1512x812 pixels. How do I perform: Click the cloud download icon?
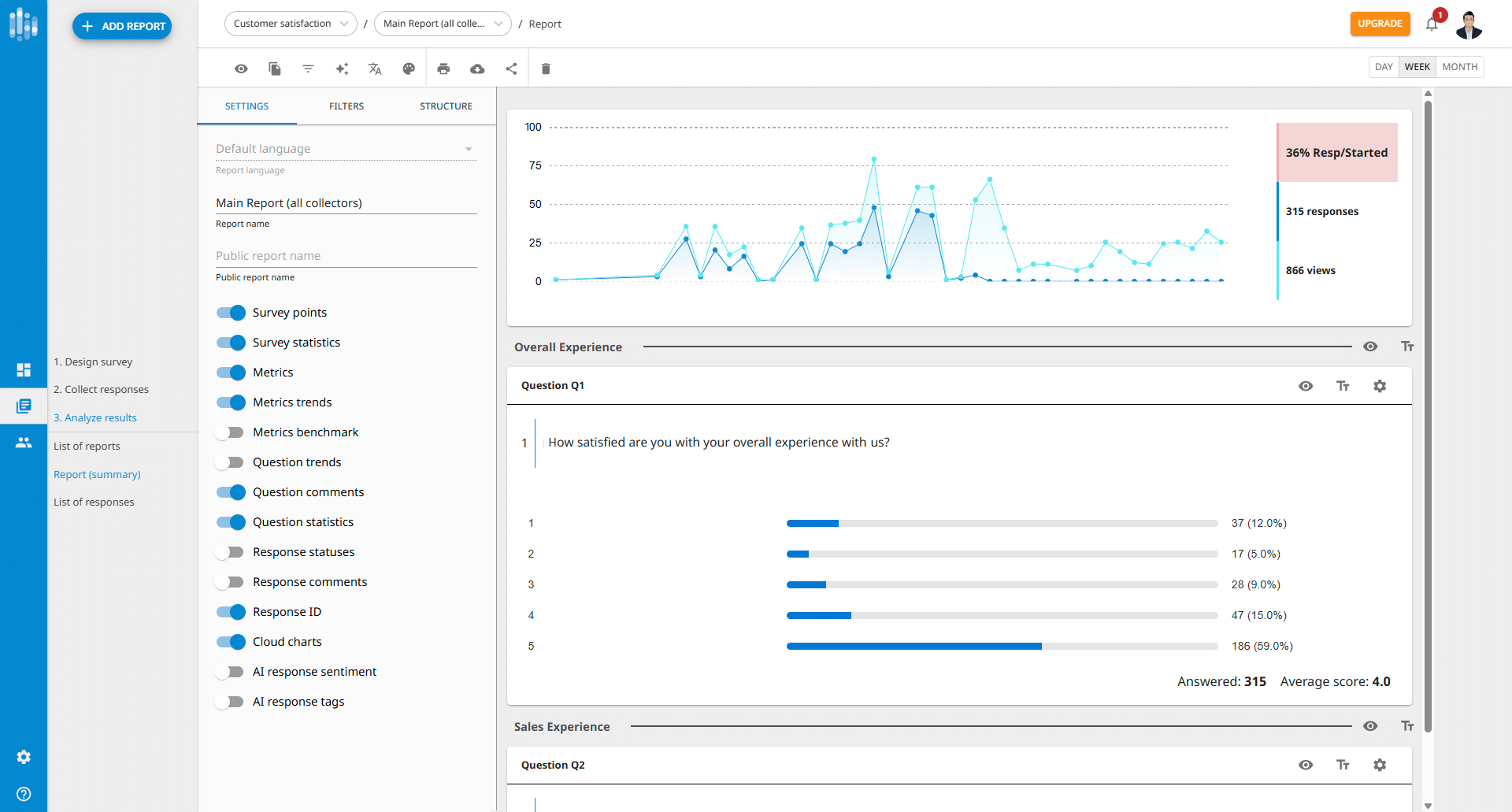coord(477,69)
